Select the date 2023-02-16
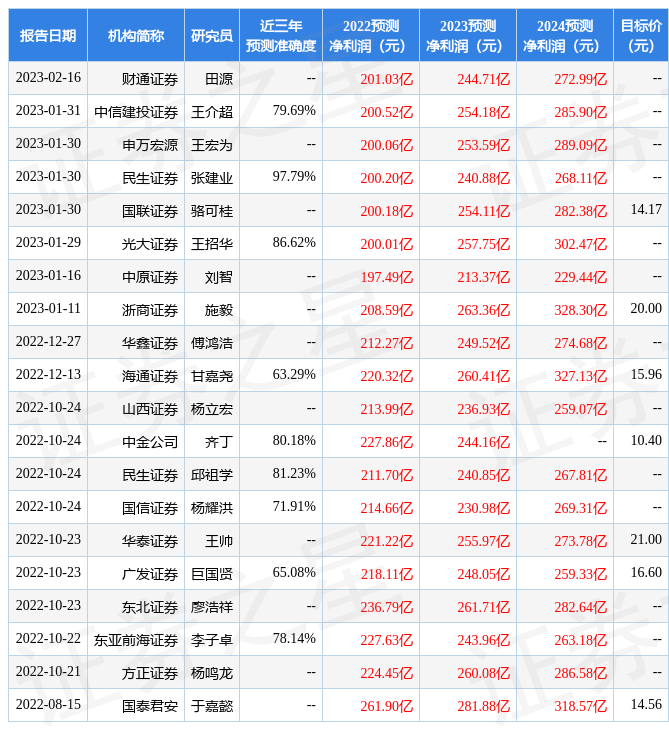The image size is (669, 730). point(48,77)
